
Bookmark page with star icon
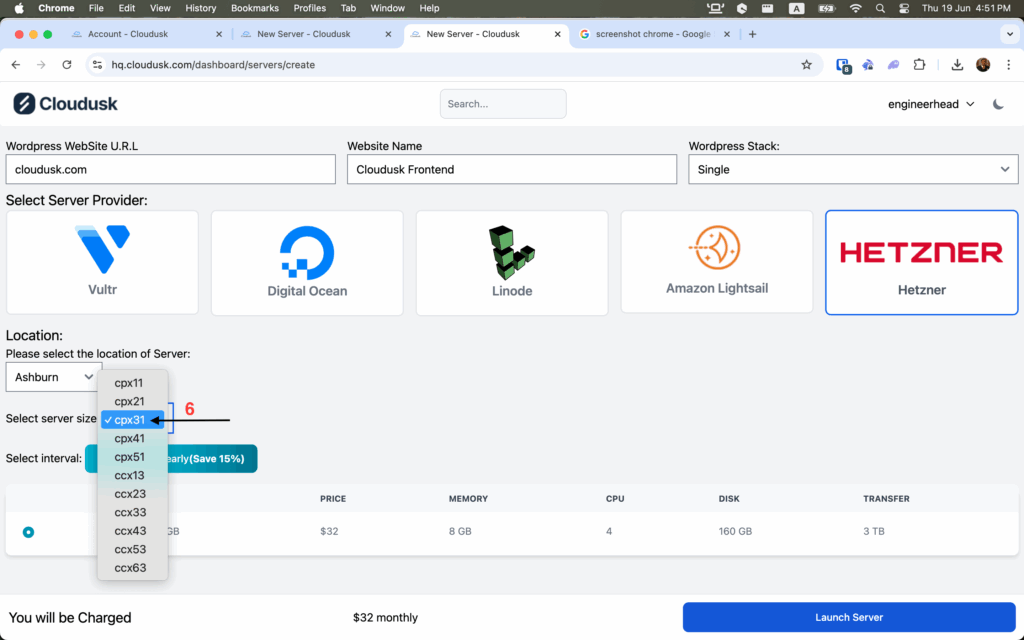click(806, 65)
